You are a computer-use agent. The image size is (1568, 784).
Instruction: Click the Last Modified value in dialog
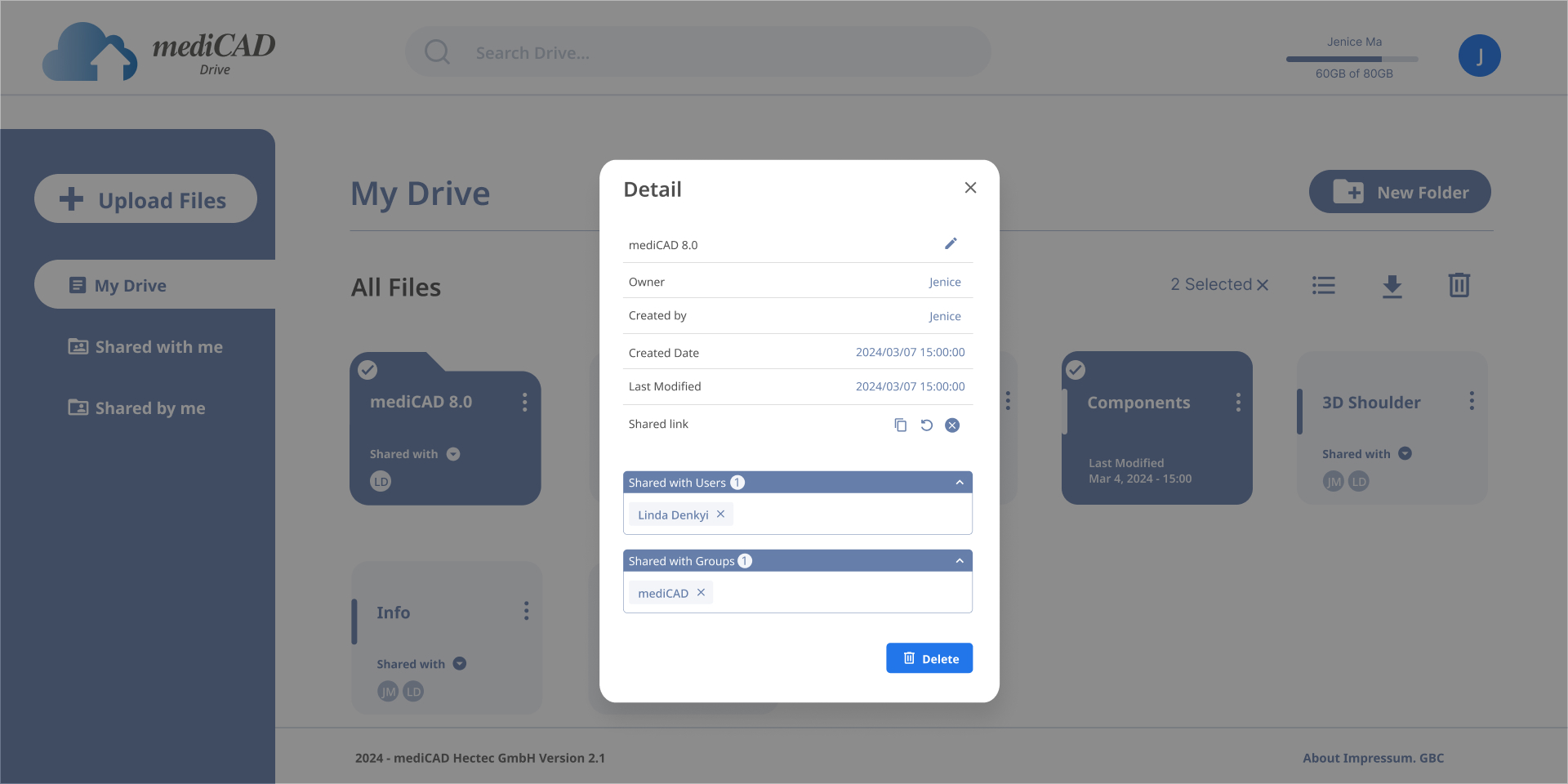tap(910, 386)
